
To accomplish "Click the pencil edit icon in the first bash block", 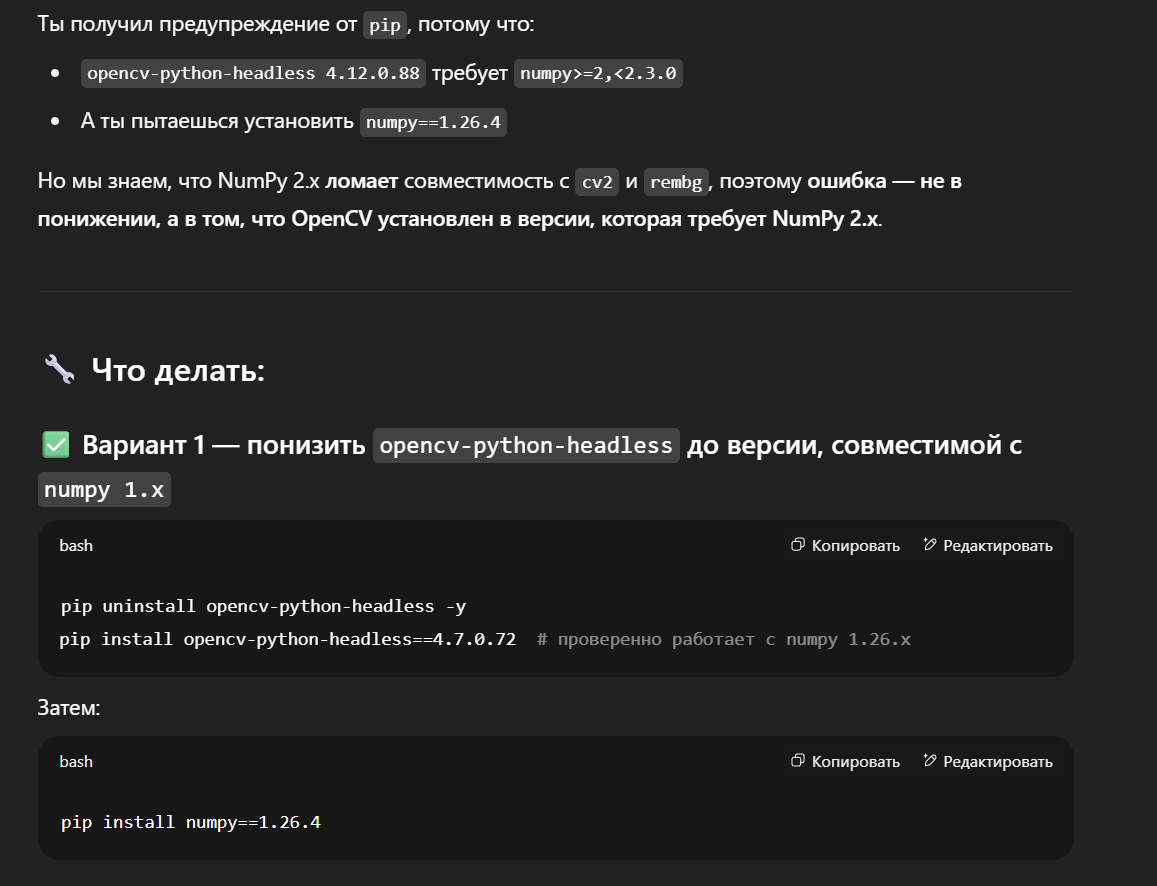I will [930, 544].
